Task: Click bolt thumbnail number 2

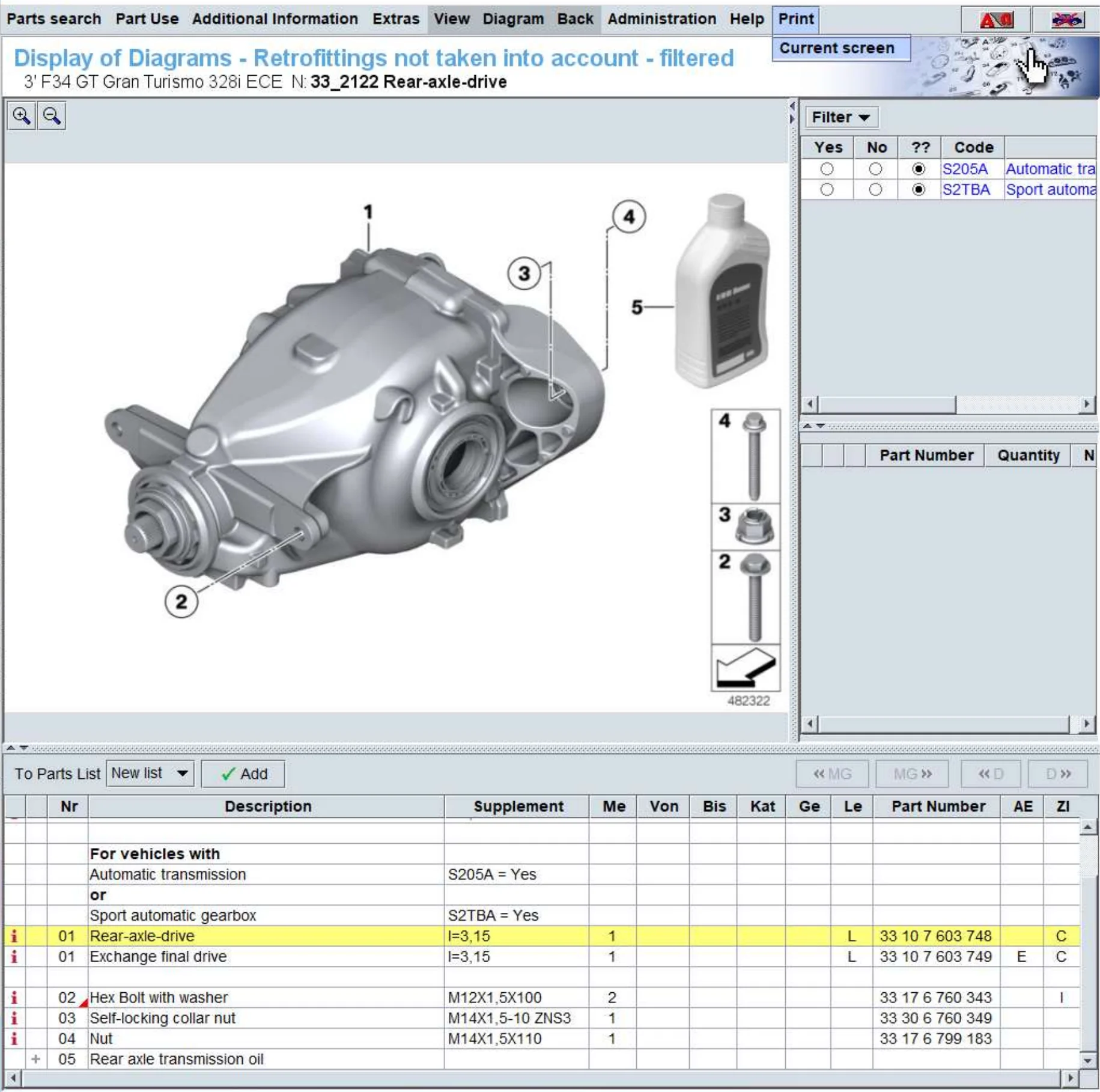Action: [746, 597]
